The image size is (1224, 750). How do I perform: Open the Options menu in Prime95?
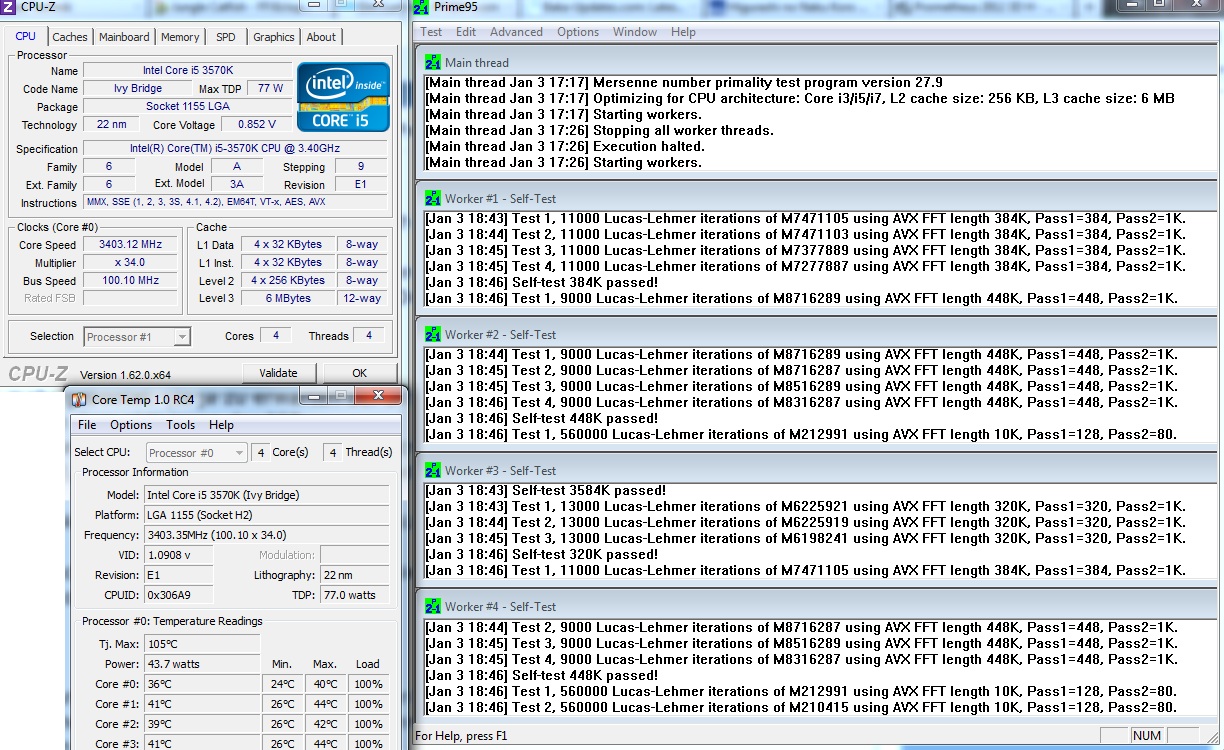click(578, 32)
